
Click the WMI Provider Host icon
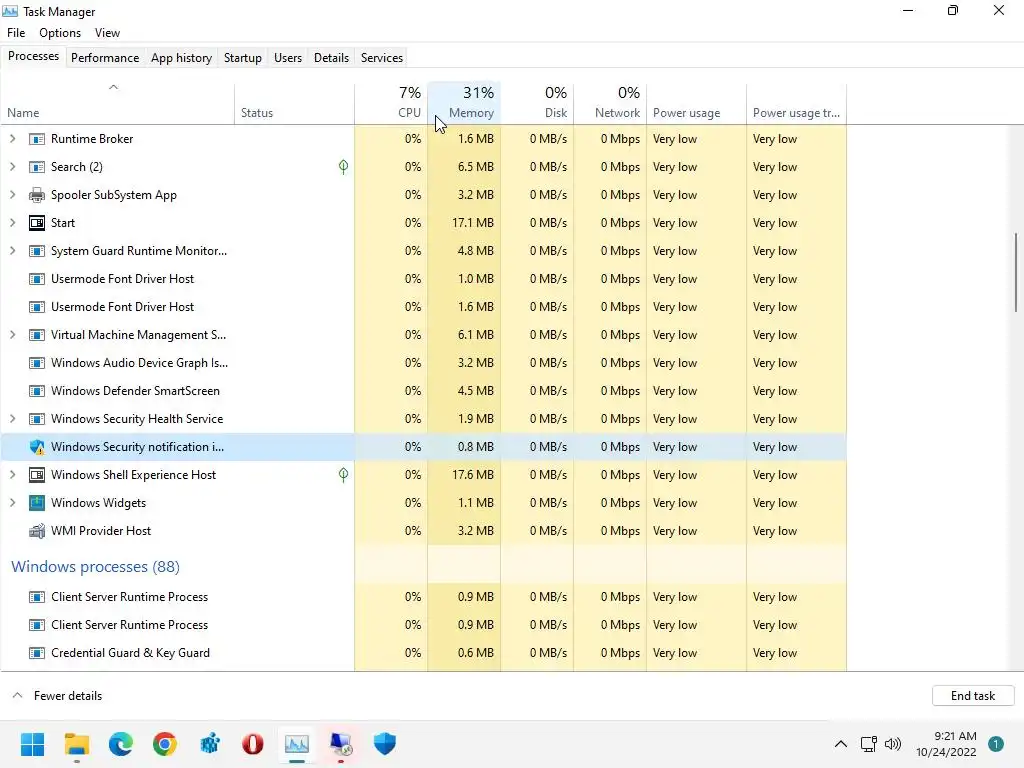(x=37, y=531)
